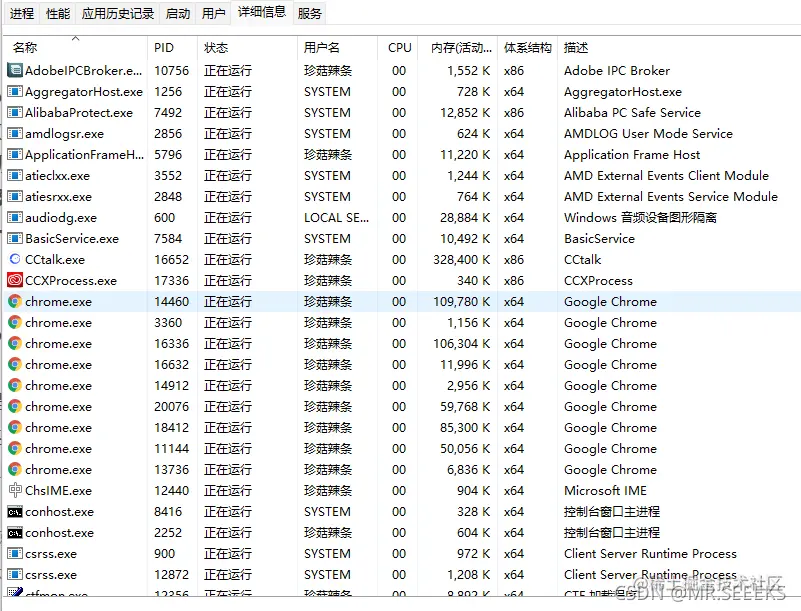The height and width of the screenshot is (611, 801).
Task: Select 正在运行 status of audiodg.exe
Action: point(228,218)
